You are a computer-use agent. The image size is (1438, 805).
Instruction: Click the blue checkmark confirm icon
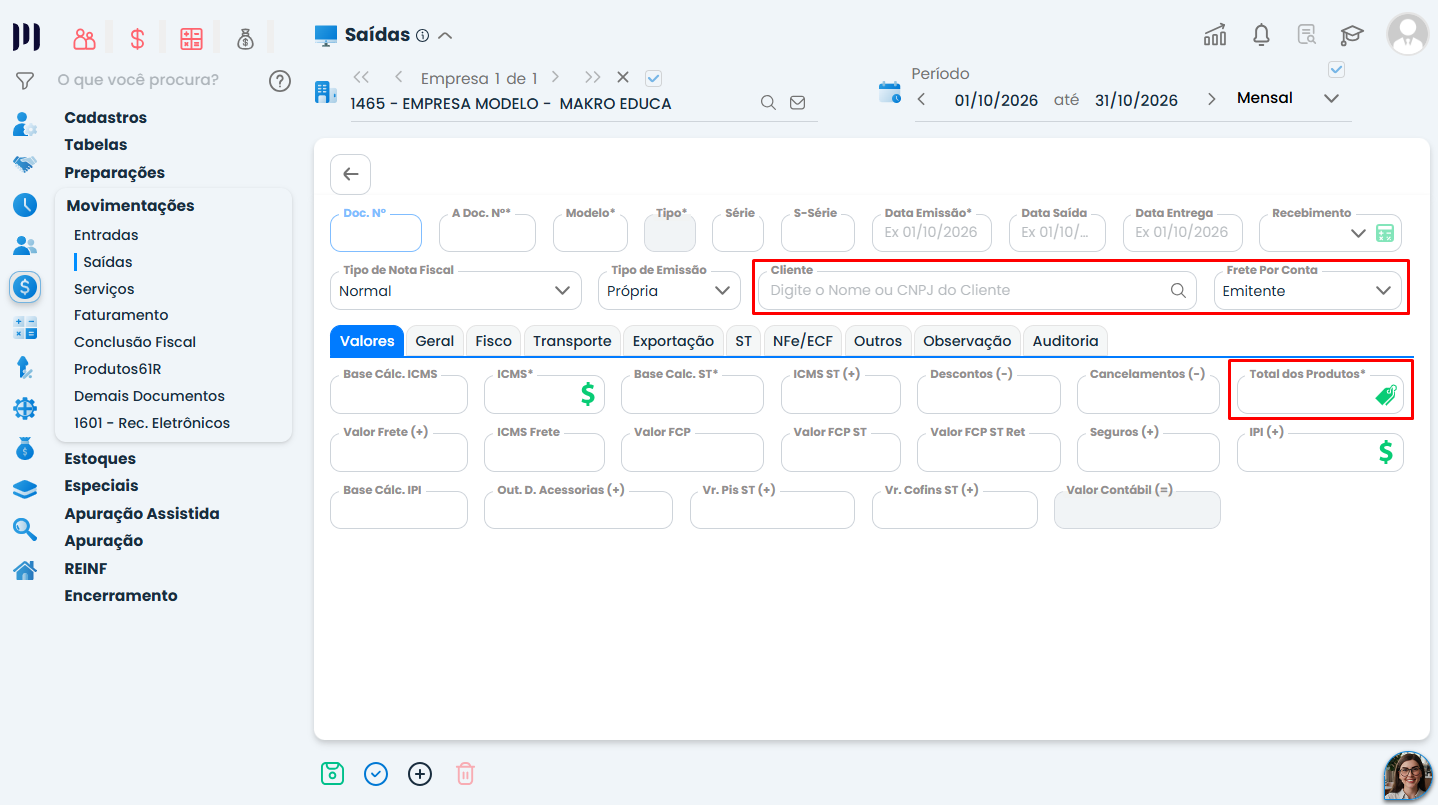pyautogui.click(x=376, y=773)
